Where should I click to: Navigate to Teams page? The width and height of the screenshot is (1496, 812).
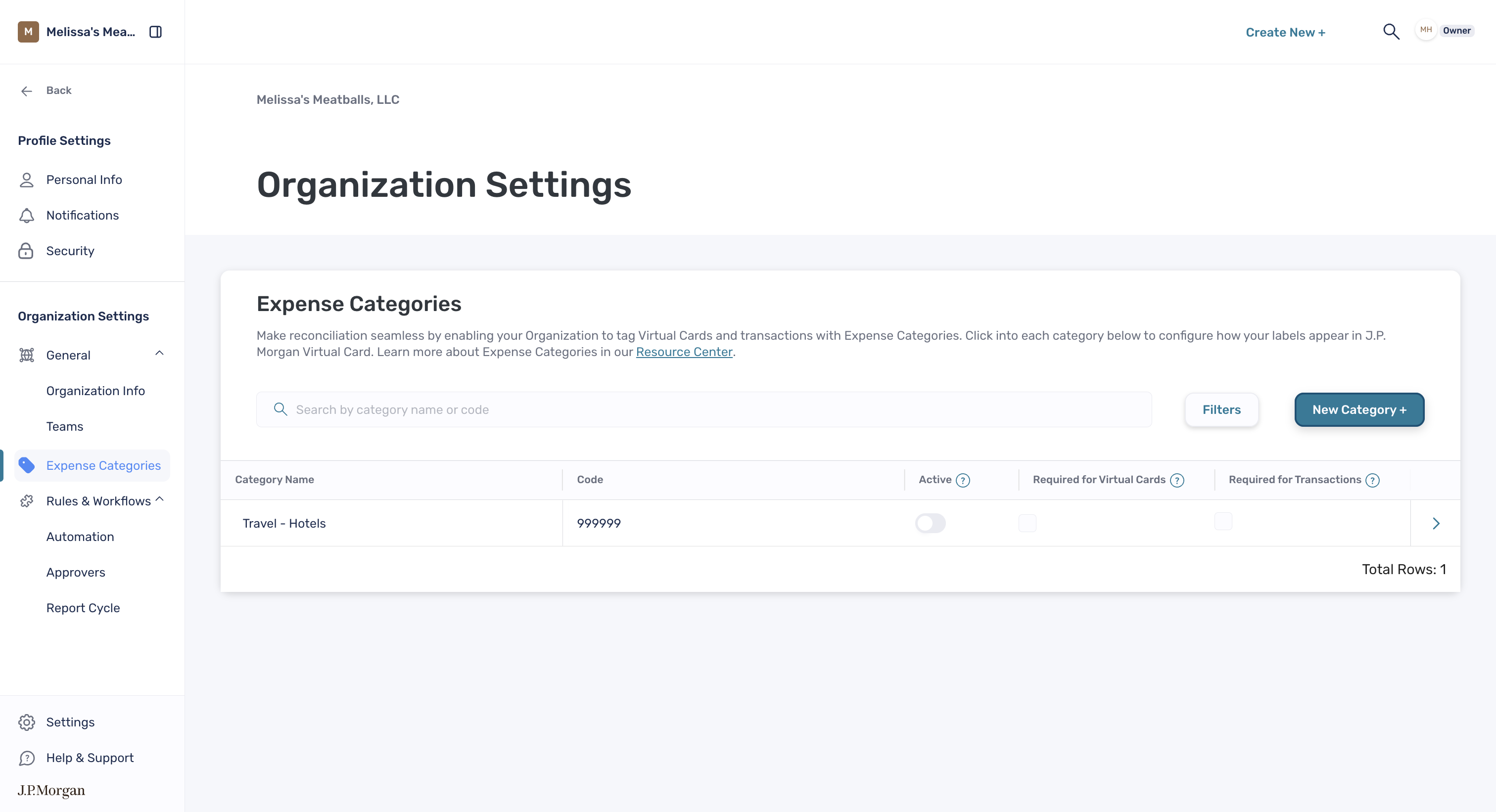click(x=65, y=427)
